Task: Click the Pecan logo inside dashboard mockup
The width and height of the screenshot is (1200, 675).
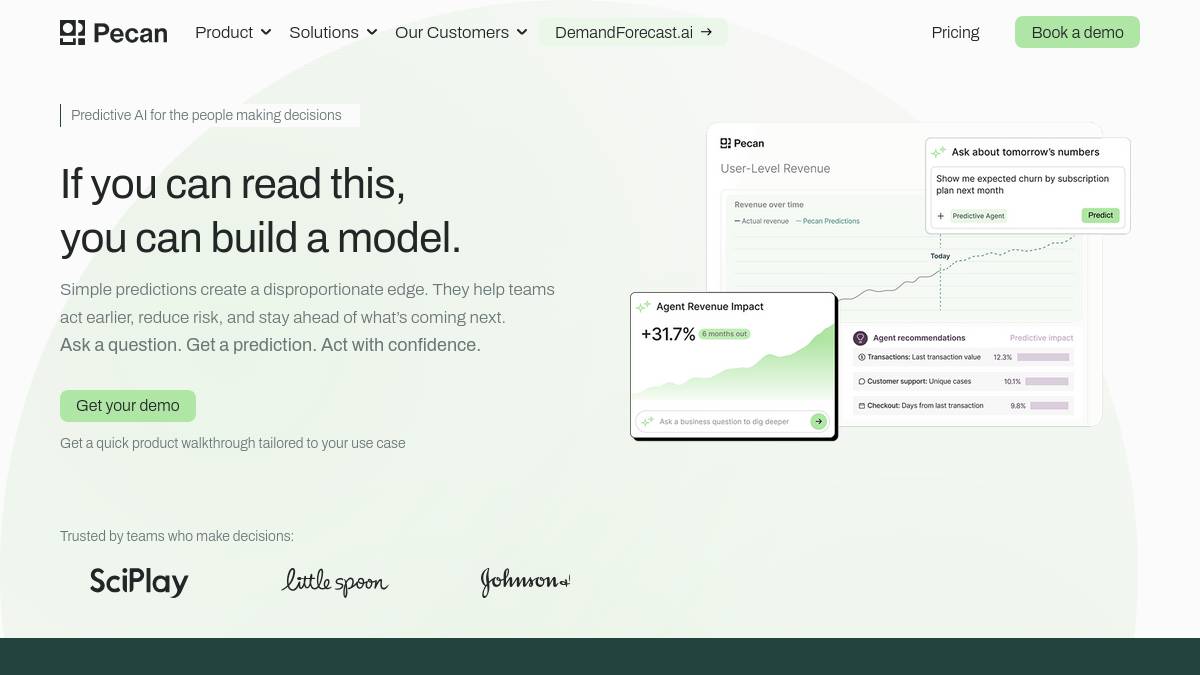Action: [x=742, y=143]
